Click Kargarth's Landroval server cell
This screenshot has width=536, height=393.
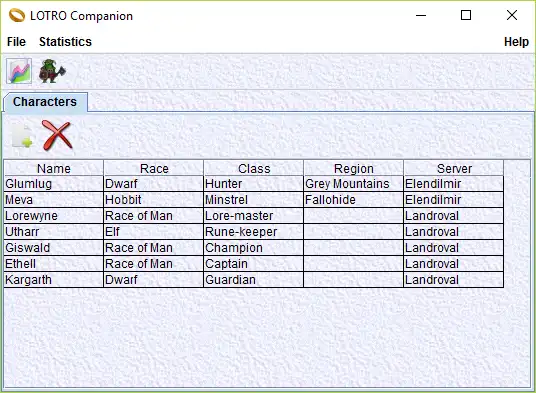pos(454,280)
